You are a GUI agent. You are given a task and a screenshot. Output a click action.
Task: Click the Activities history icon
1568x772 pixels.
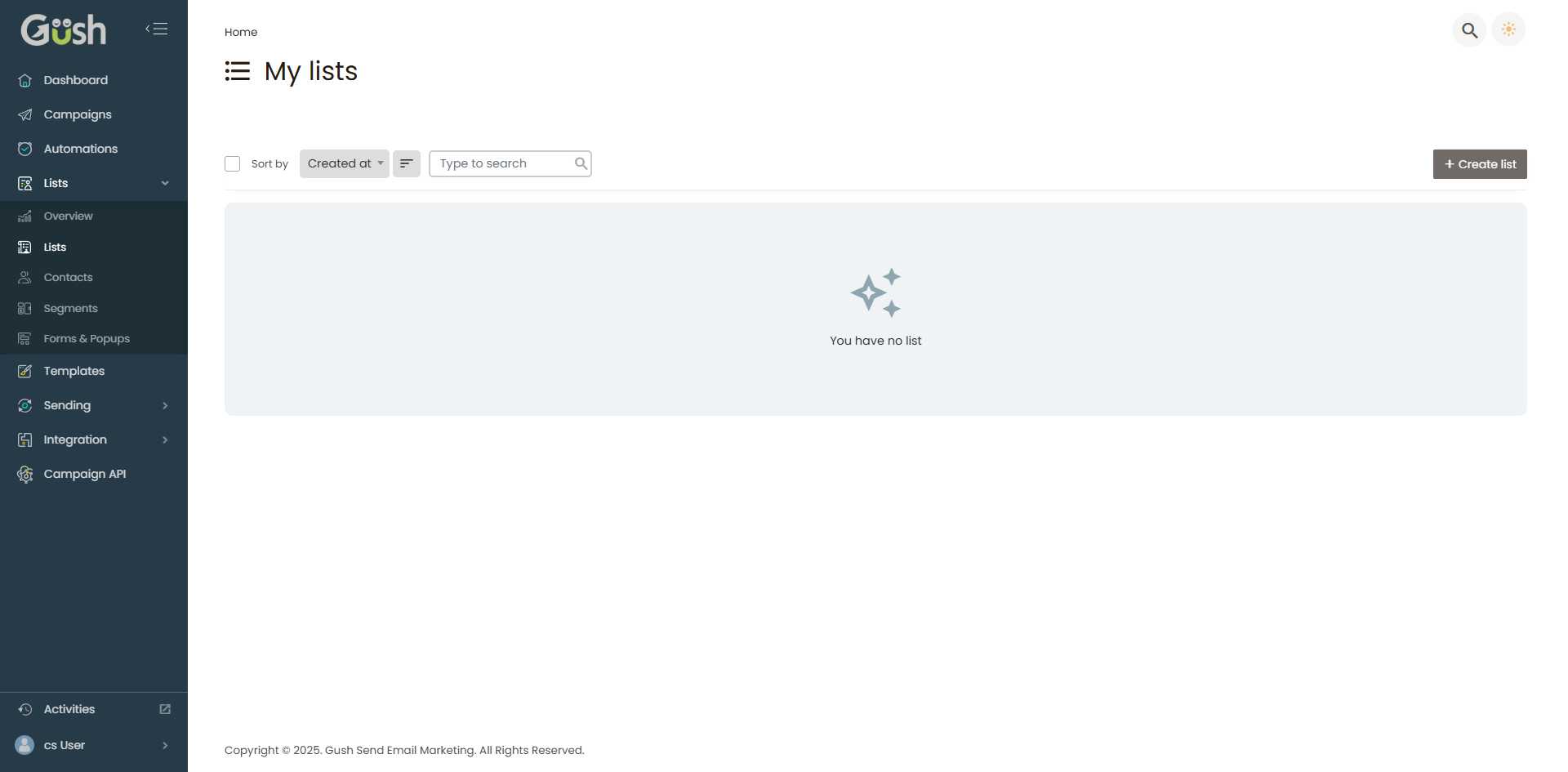(x=25, y=709)
